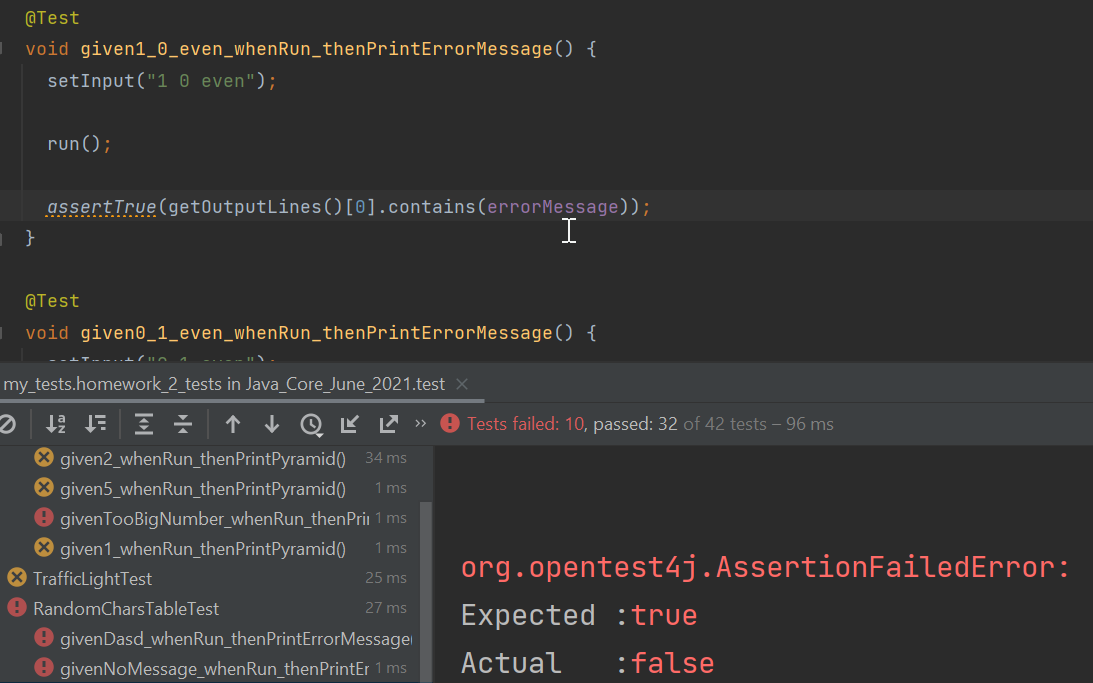Show more toolbar actions chevron

click(420, 423)
